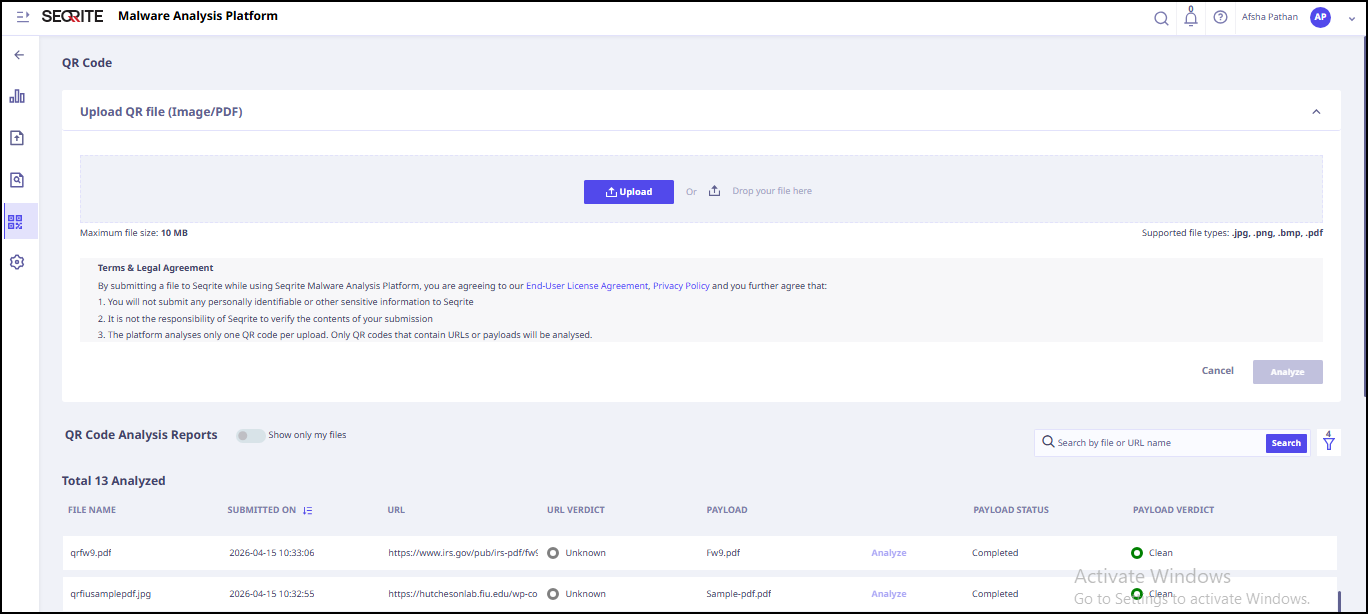Open the Privacy Policy link

681,286
